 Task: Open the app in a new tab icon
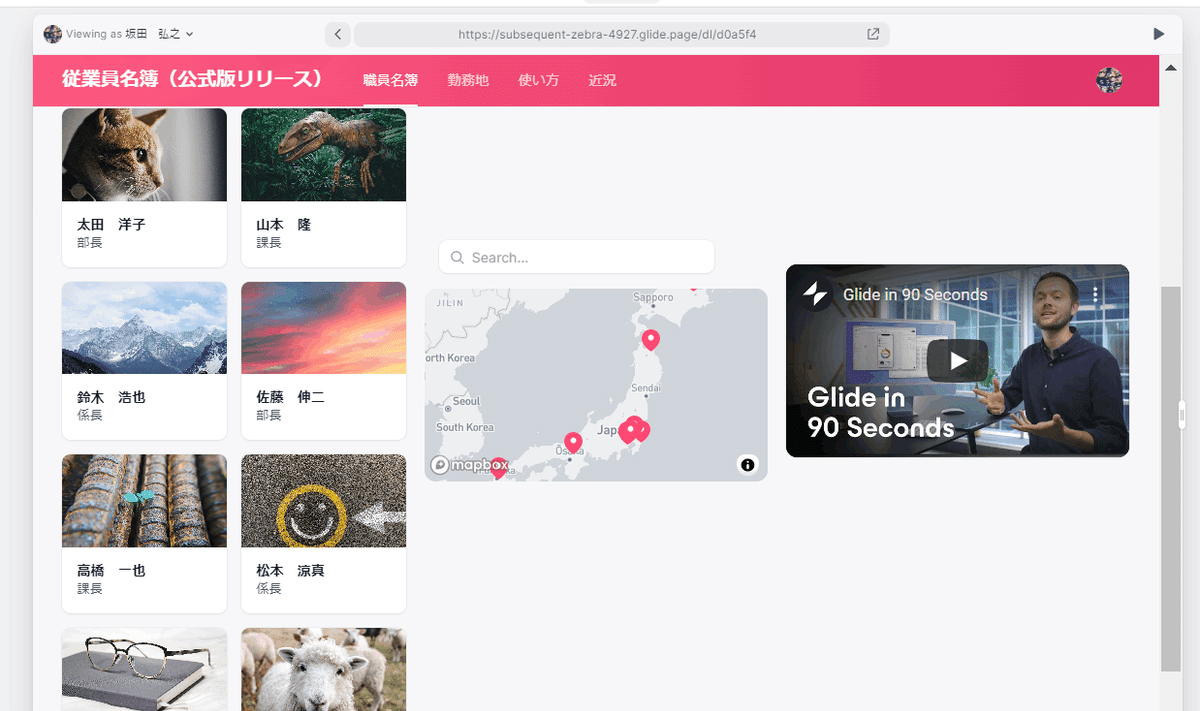(x=873, y=34)
